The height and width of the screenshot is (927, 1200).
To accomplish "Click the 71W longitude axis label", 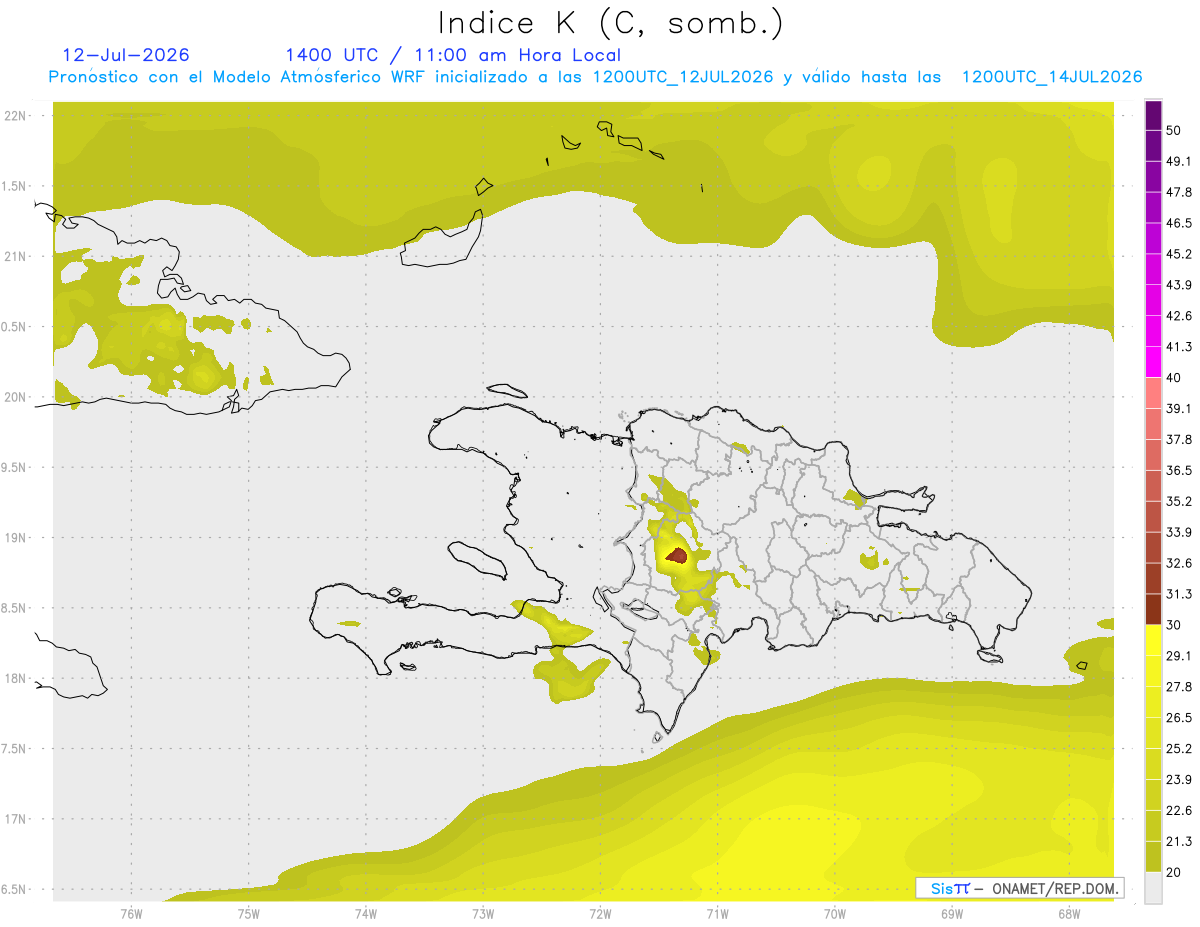I will click(x=717, y=913).
